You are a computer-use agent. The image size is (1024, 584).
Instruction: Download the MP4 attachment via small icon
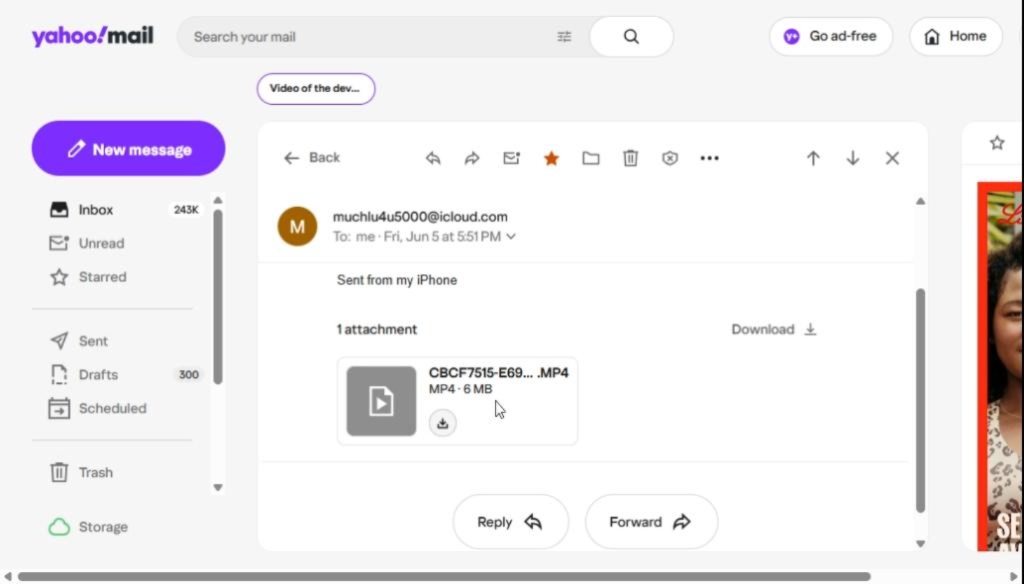[x=443, y=423]
